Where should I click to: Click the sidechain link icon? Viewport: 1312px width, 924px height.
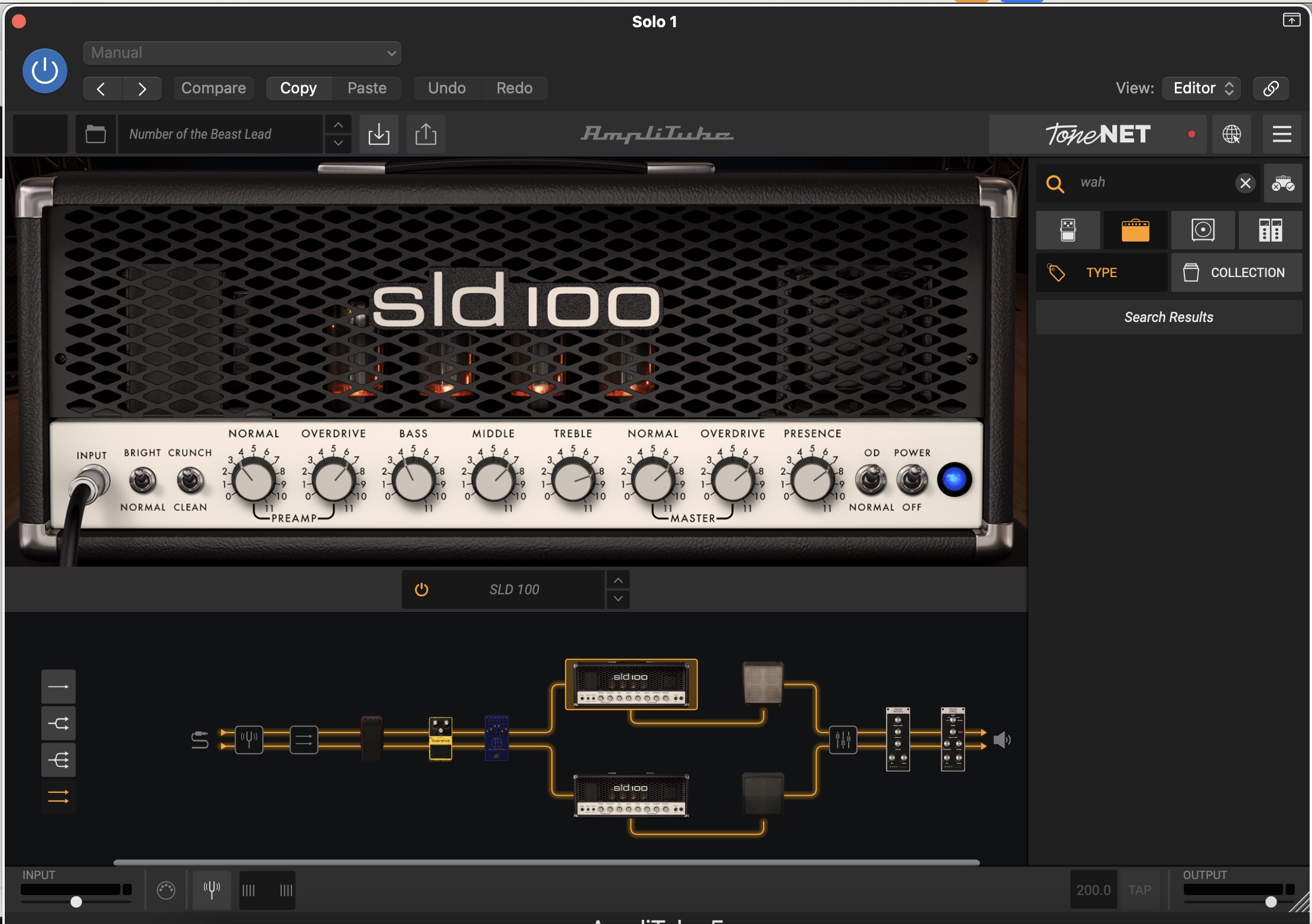(x=1271, y=88)
